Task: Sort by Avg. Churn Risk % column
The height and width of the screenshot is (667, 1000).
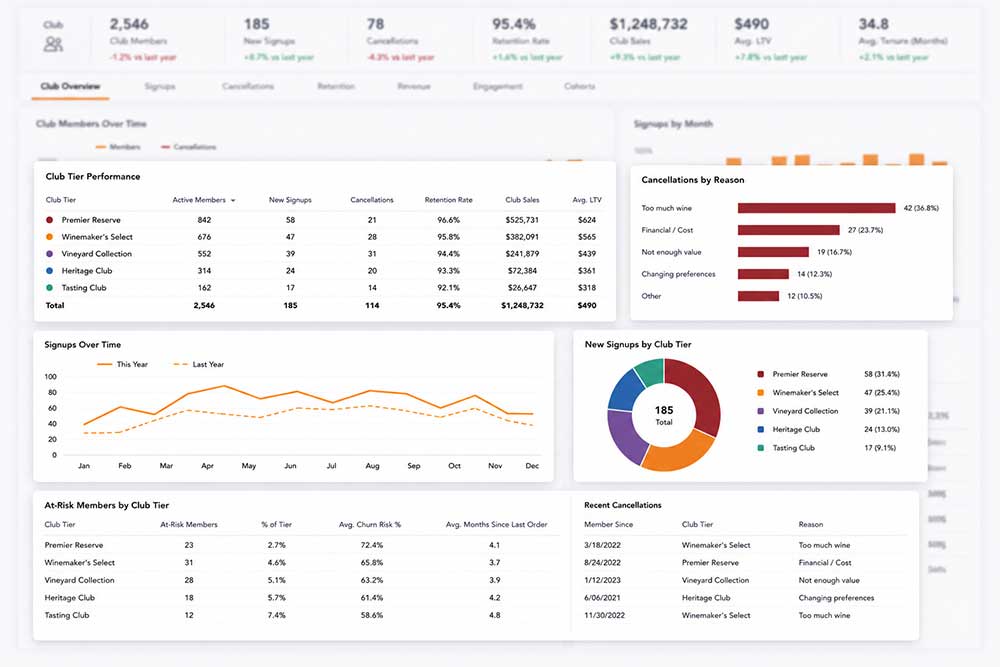Action: click(x=370, y=524)
